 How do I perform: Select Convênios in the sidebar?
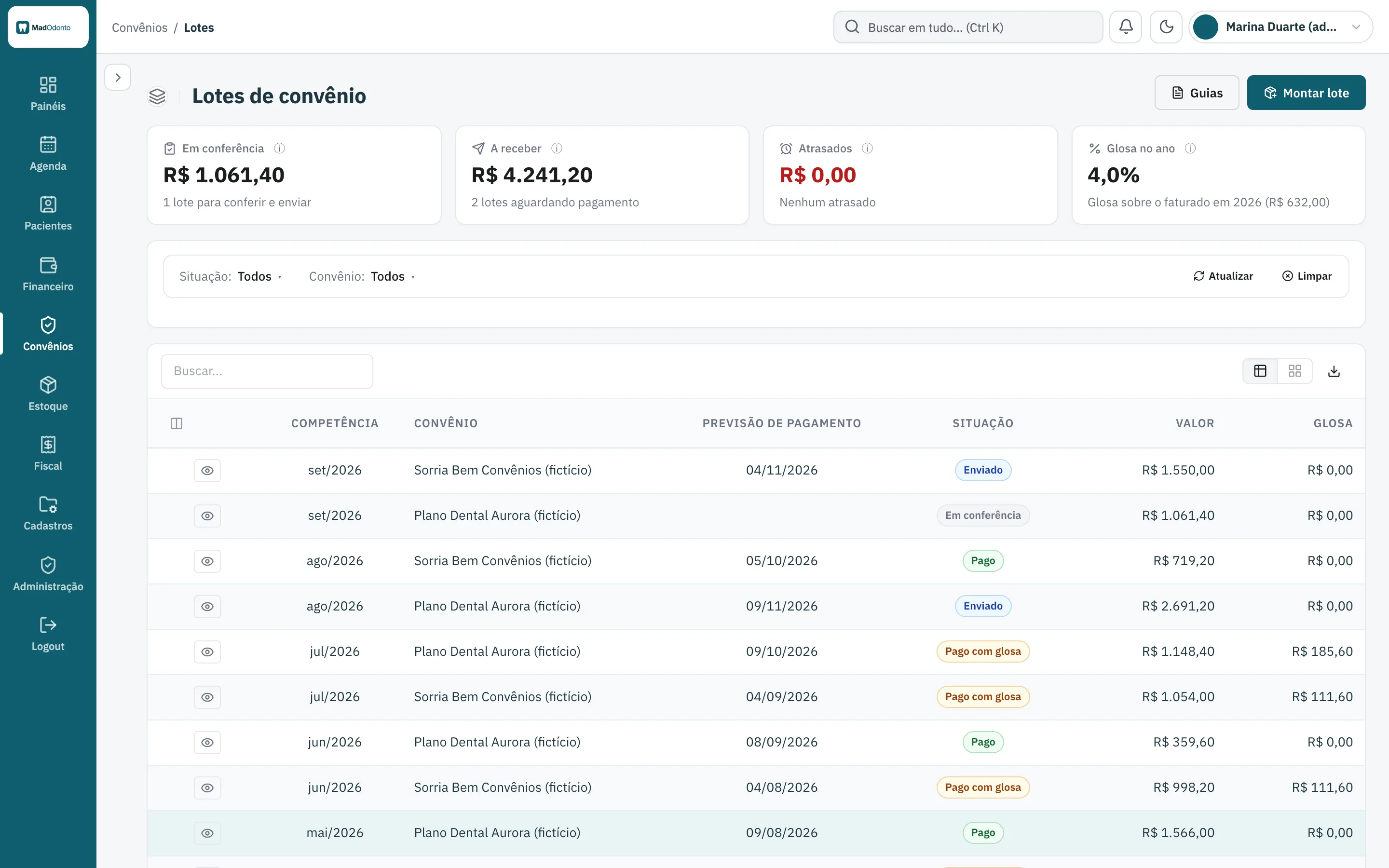[x=48, y=334]
